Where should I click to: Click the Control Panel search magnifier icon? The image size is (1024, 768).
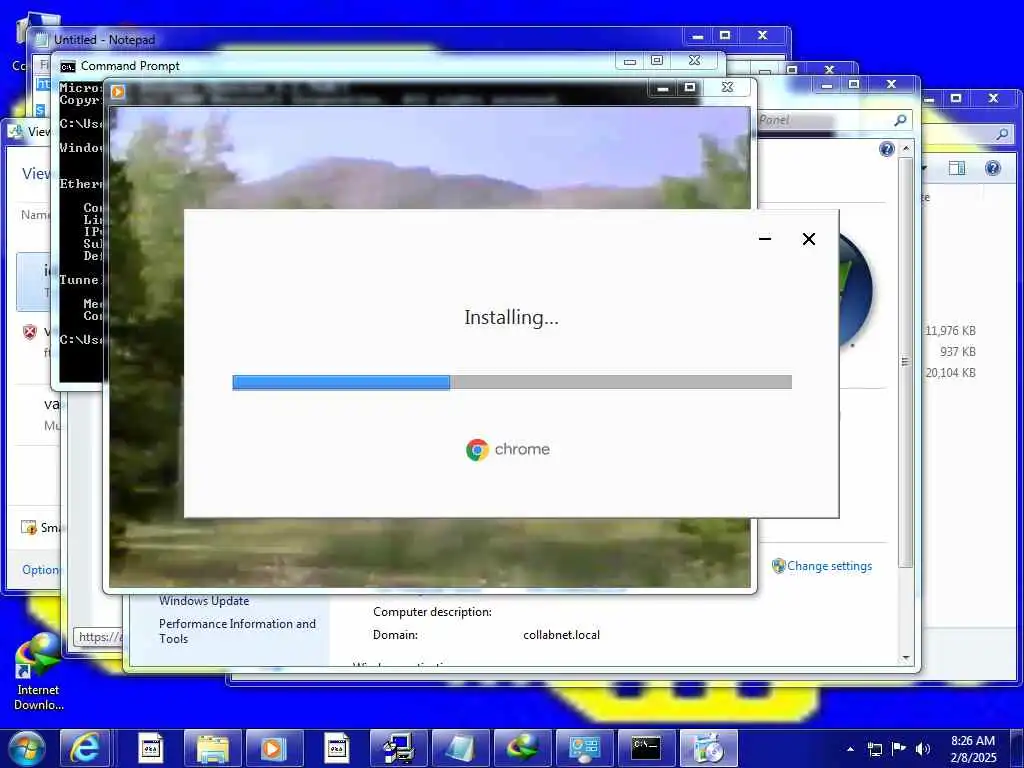(x=900, y=120)
